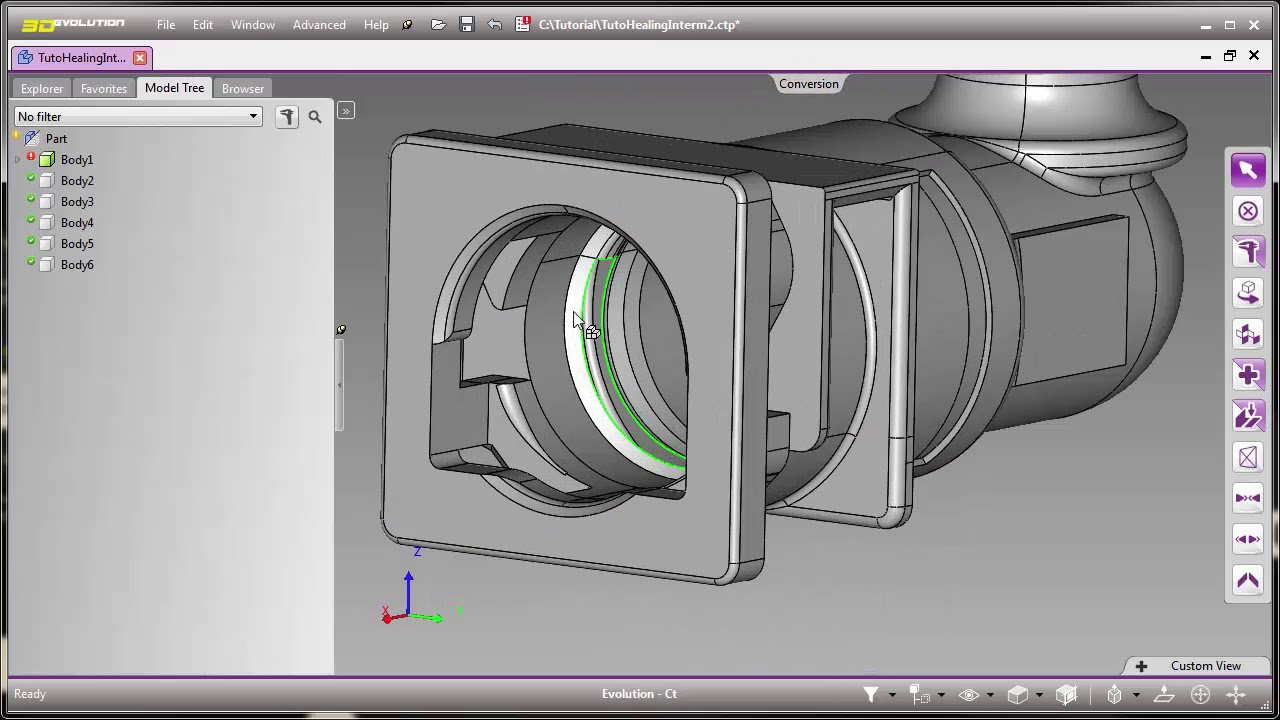Viewport: 1280px width, 720px height.
Task: Open the No filter dropdown
Action: point(138,117)
